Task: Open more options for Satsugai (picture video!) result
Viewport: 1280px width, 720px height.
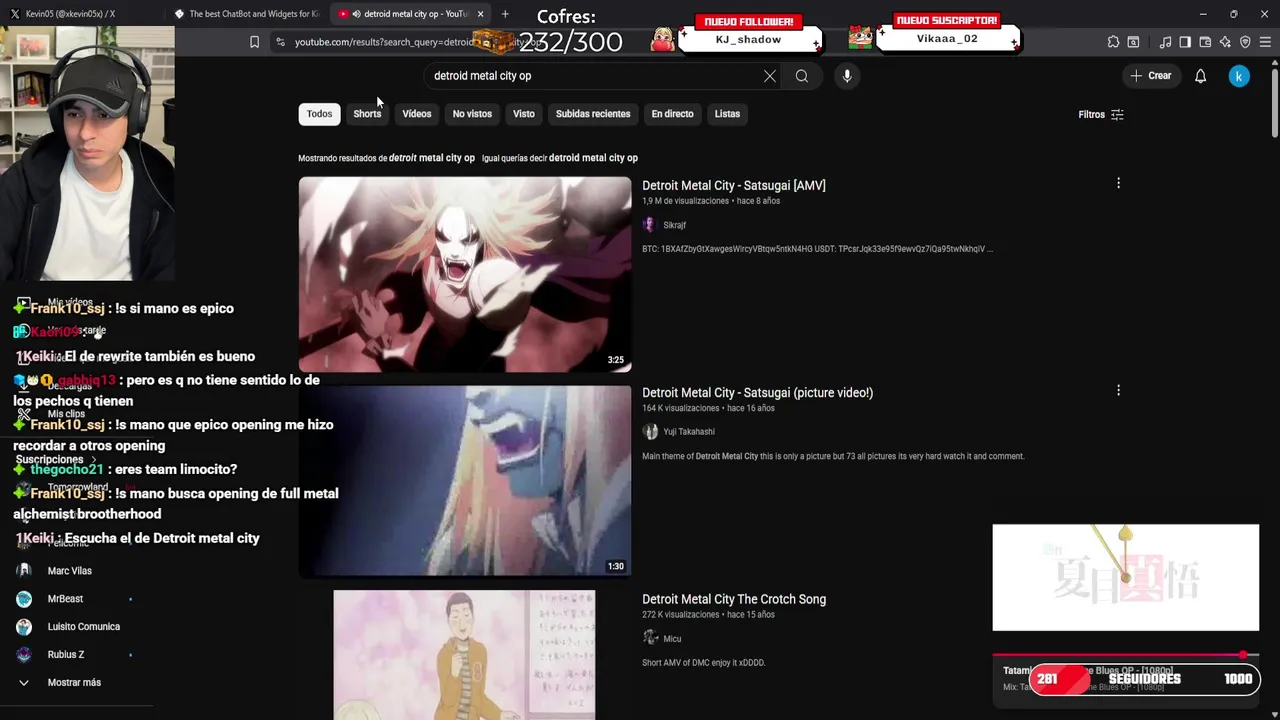Action: click(x=1118, y=390)
